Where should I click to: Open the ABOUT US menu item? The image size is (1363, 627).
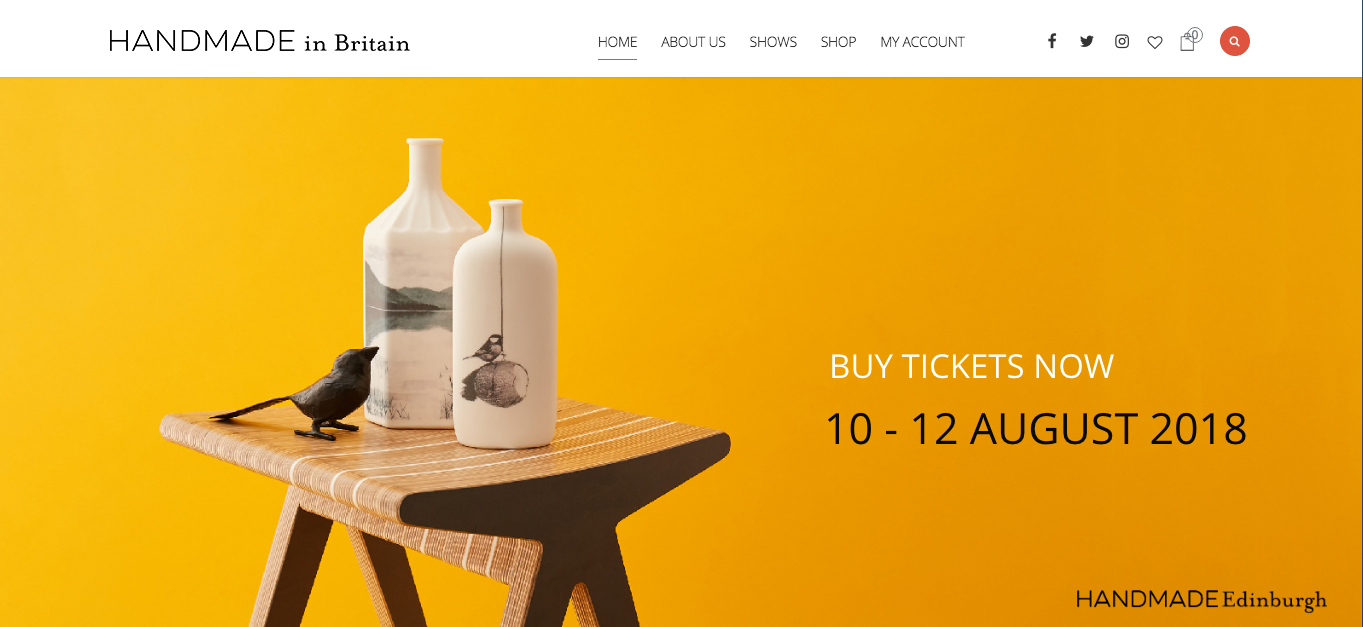(x=693, y=42)
